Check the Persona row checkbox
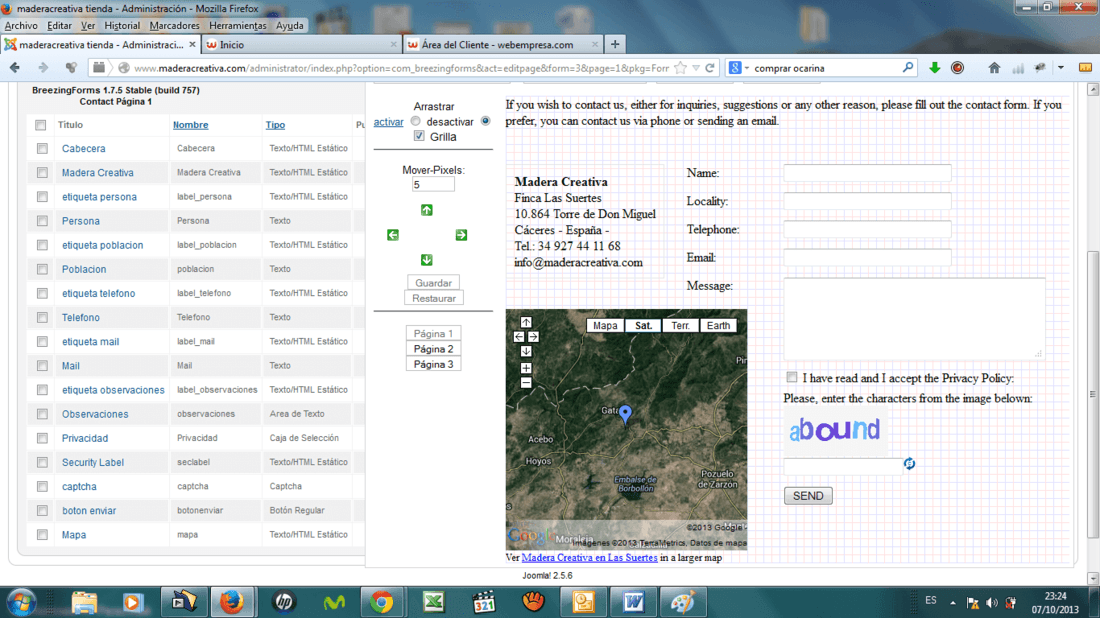 42,221
